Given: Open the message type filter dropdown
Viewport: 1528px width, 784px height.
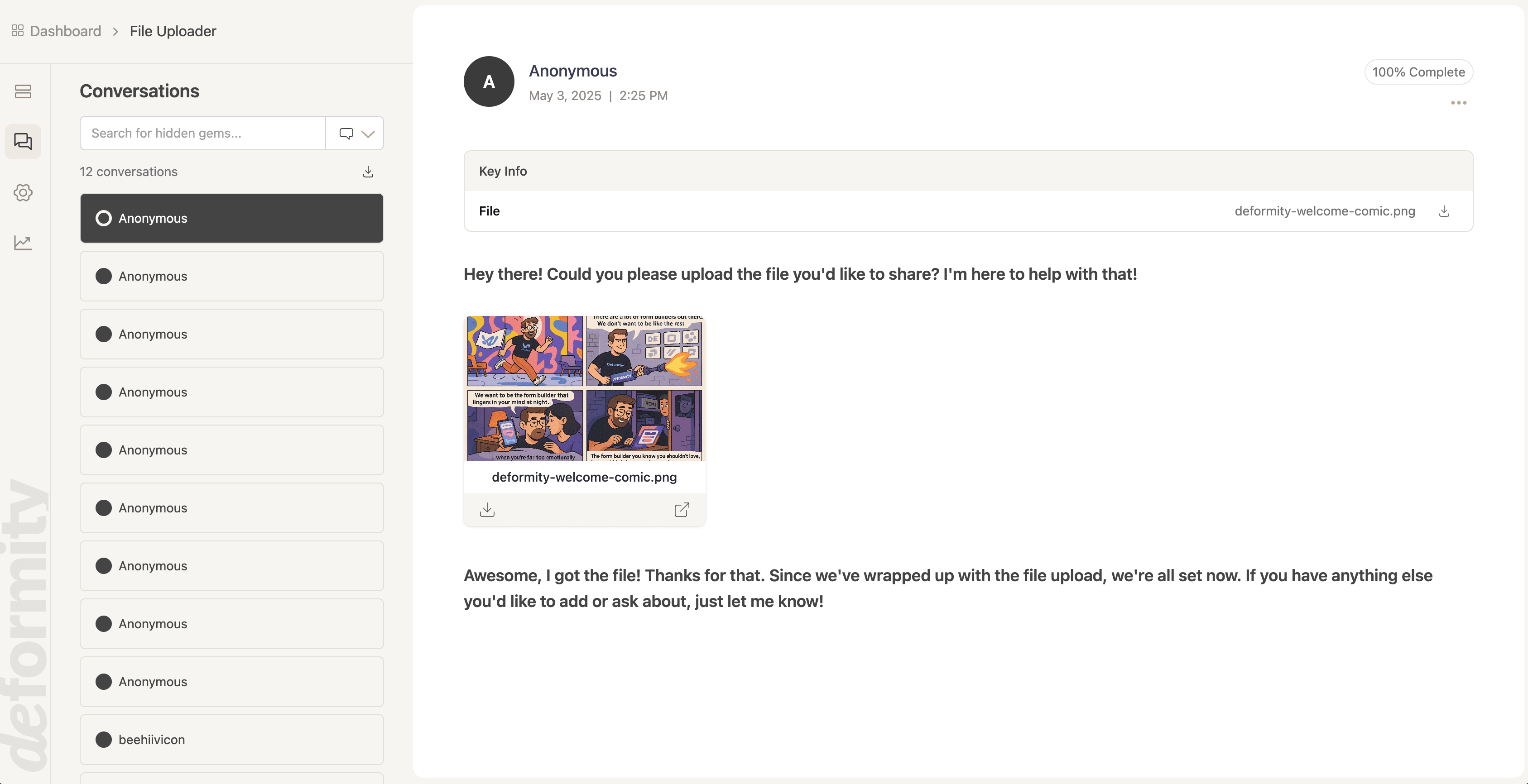Looking at the screenshot, I should [x=346, y=133].
